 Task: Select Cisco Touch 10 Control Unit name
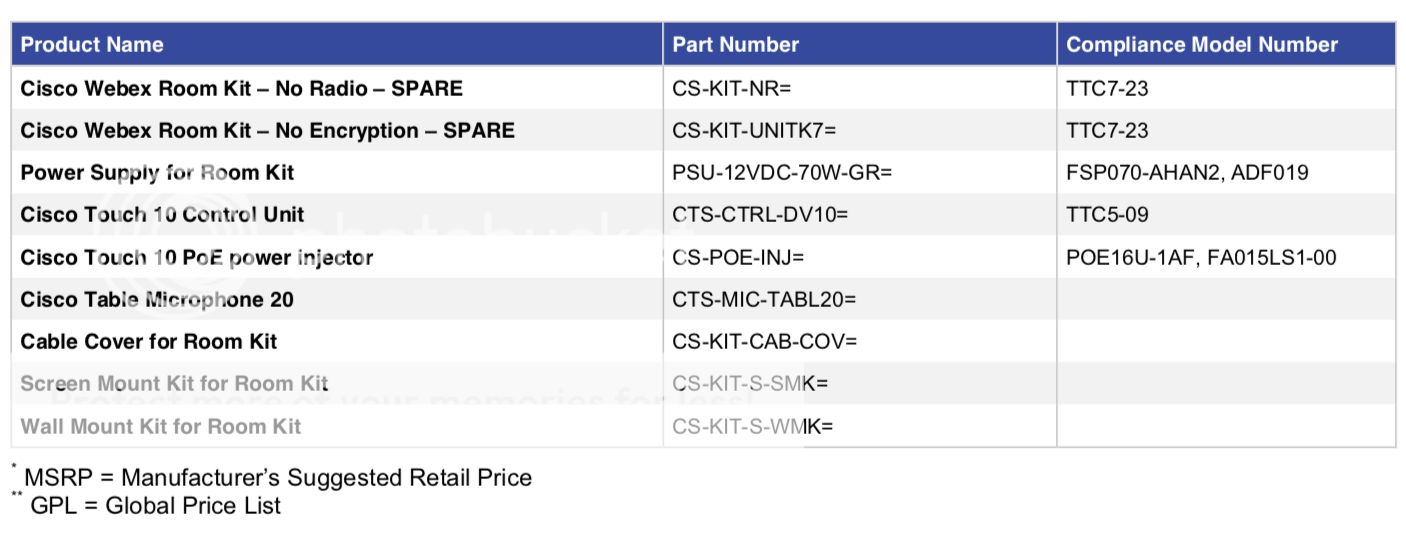point(163,214)
